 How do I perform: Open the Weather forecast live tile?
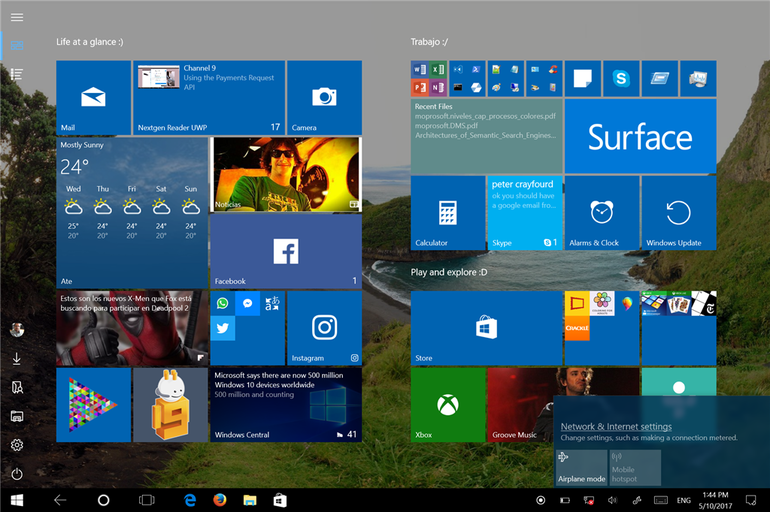pyautogui.click(x=131, y=213)
